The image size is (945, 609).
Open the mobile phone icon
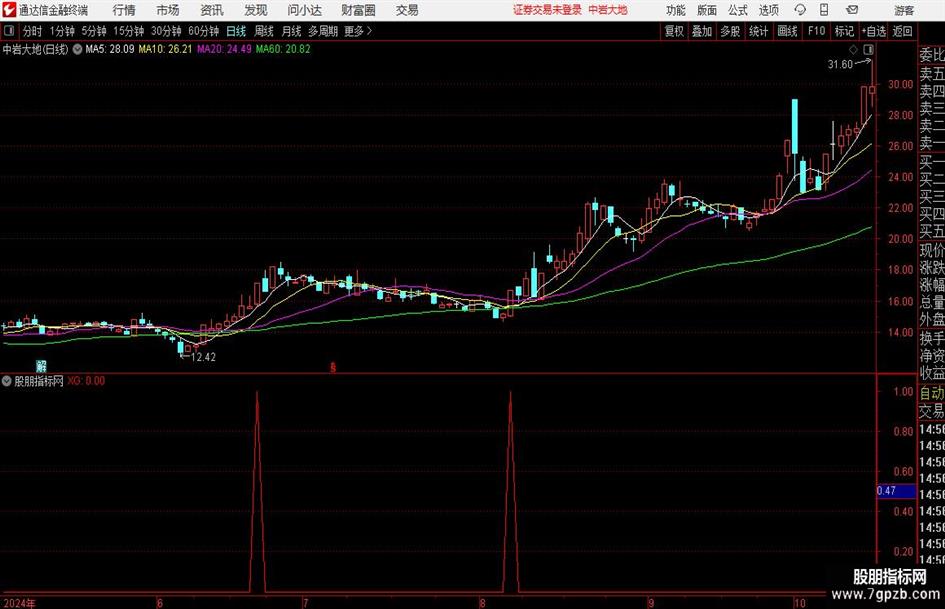(x=824, y=10)
